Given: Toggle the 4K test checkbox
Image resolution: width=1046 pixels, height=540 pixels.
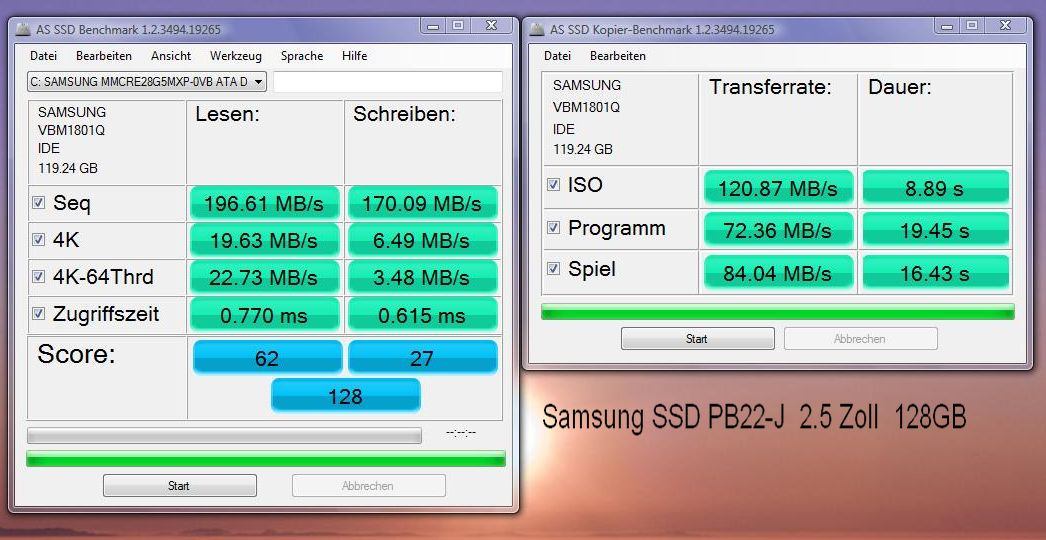Looking at the screenshot, I should 39,240.
